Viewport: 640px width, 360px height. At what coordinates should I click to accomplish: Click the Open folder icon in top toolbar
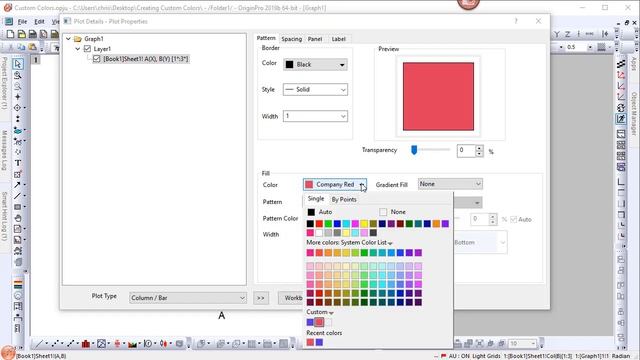tap(22, 34)
